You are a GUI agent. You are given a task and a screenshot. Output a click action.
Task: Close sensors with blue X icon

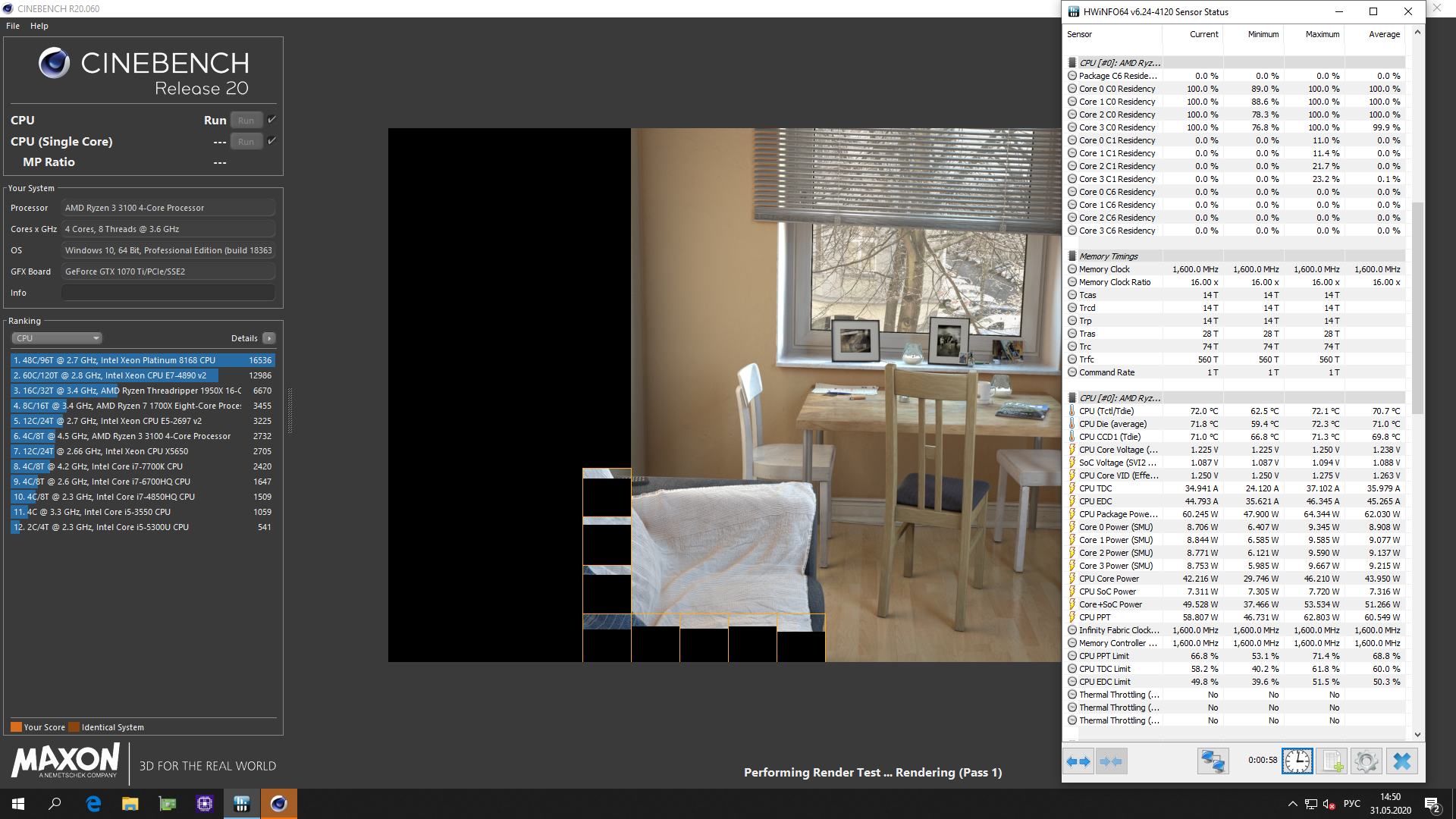tap(1401, 761)
